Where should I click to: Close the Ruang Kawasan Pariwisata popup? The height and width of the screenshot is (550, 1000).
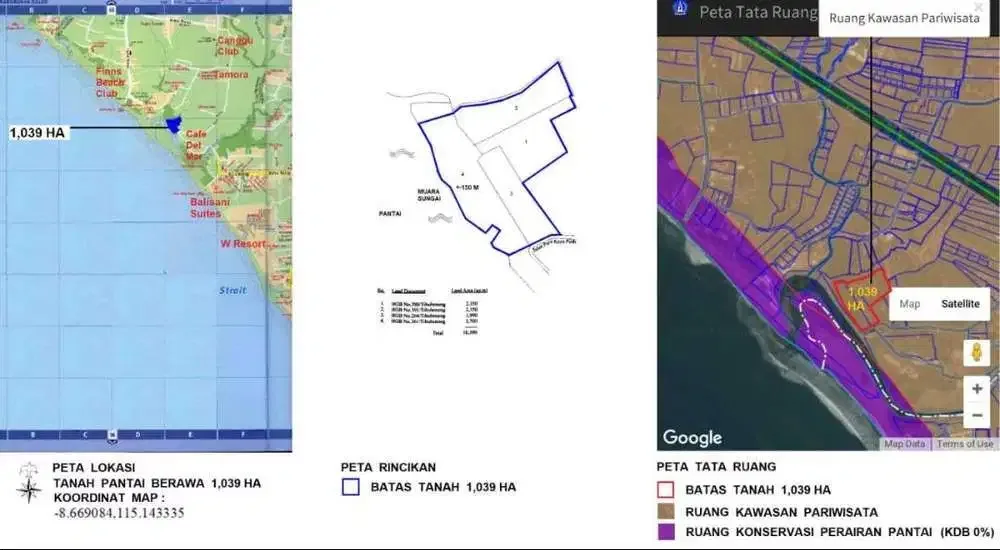[978, 7]
